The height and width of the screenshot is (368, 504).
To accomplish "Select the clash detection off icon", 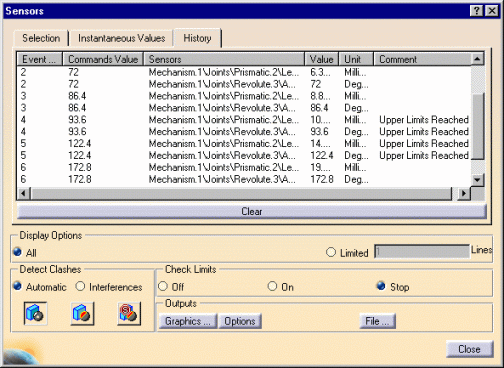I will point(35,313).
